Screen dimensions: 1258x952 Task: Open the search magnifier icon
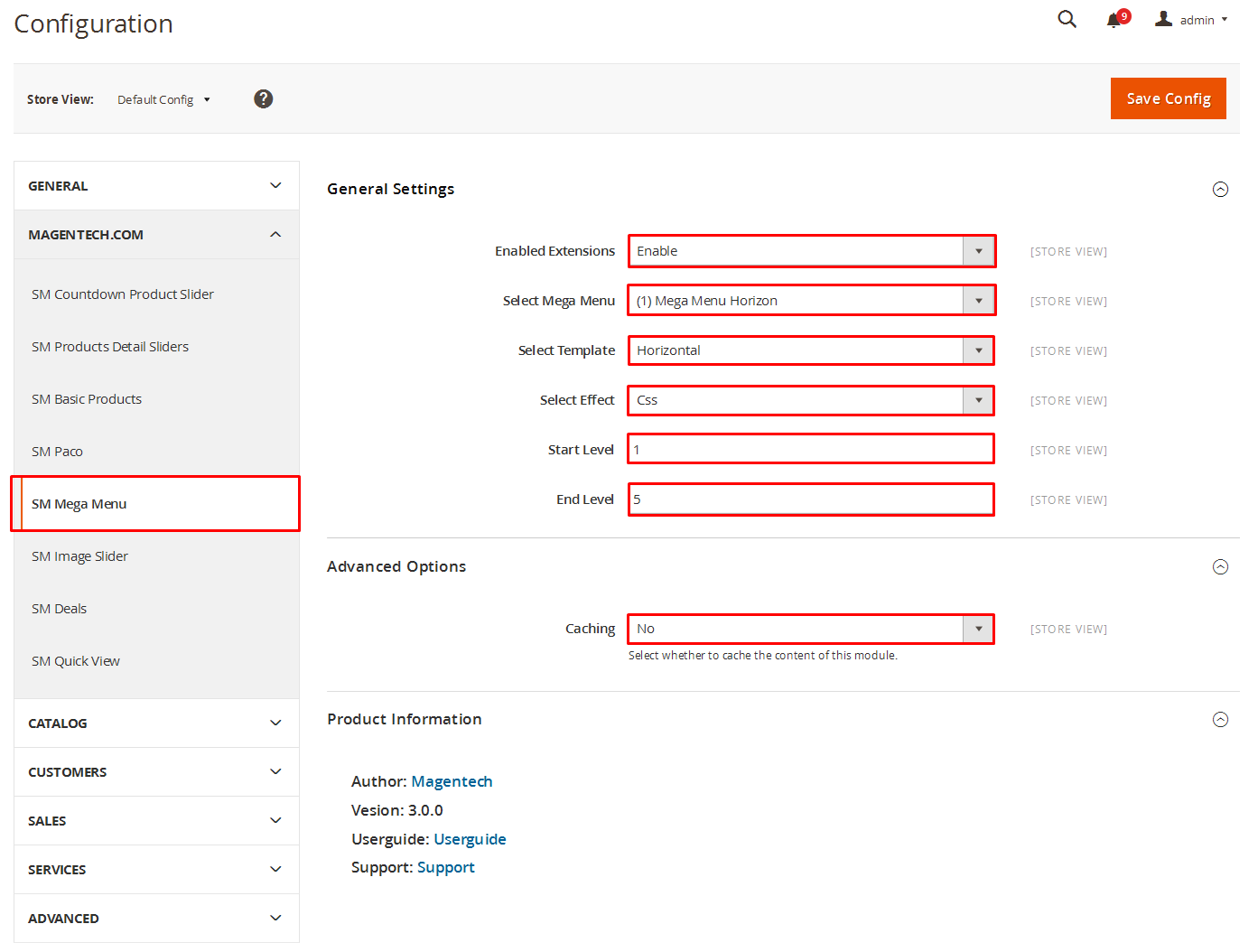click(x=1067, y=19)
